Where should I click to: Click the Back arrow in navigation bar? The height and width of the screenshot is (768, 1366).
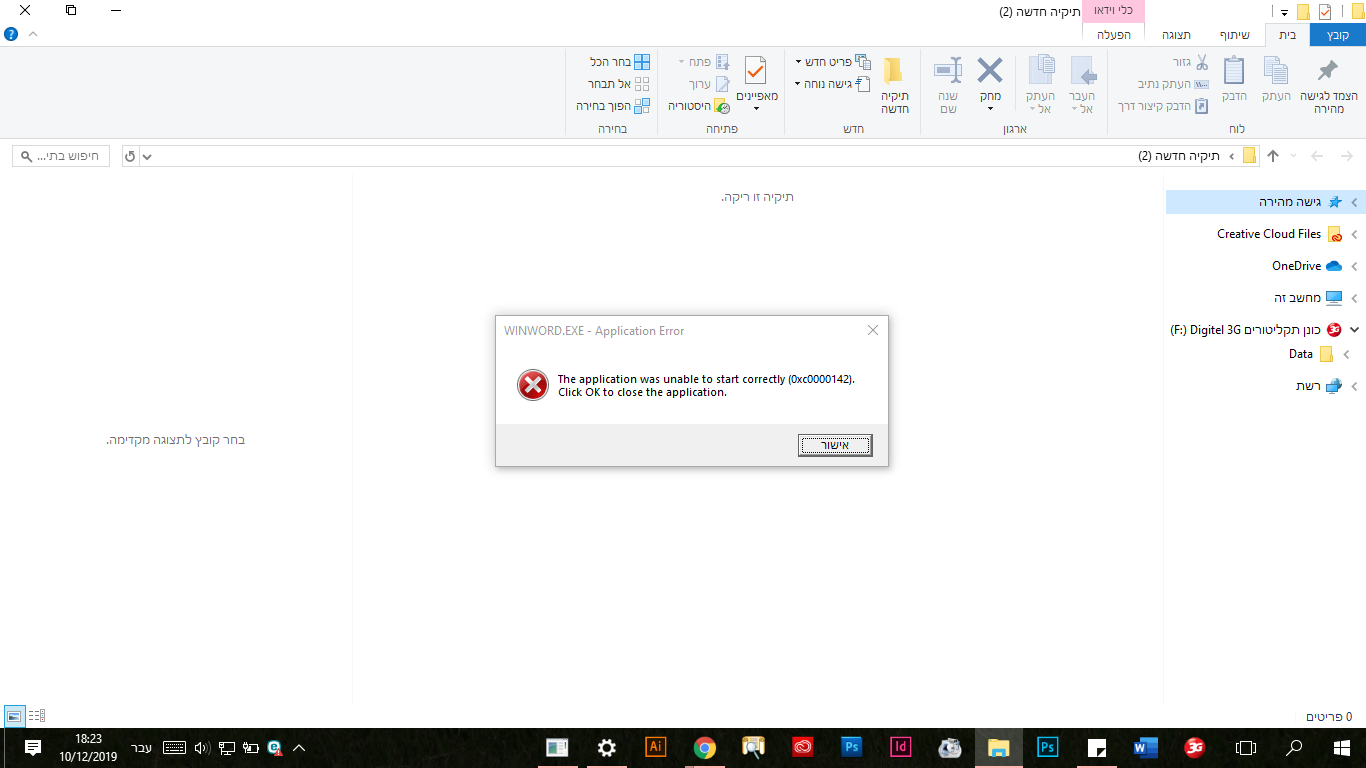[1346, 156]
